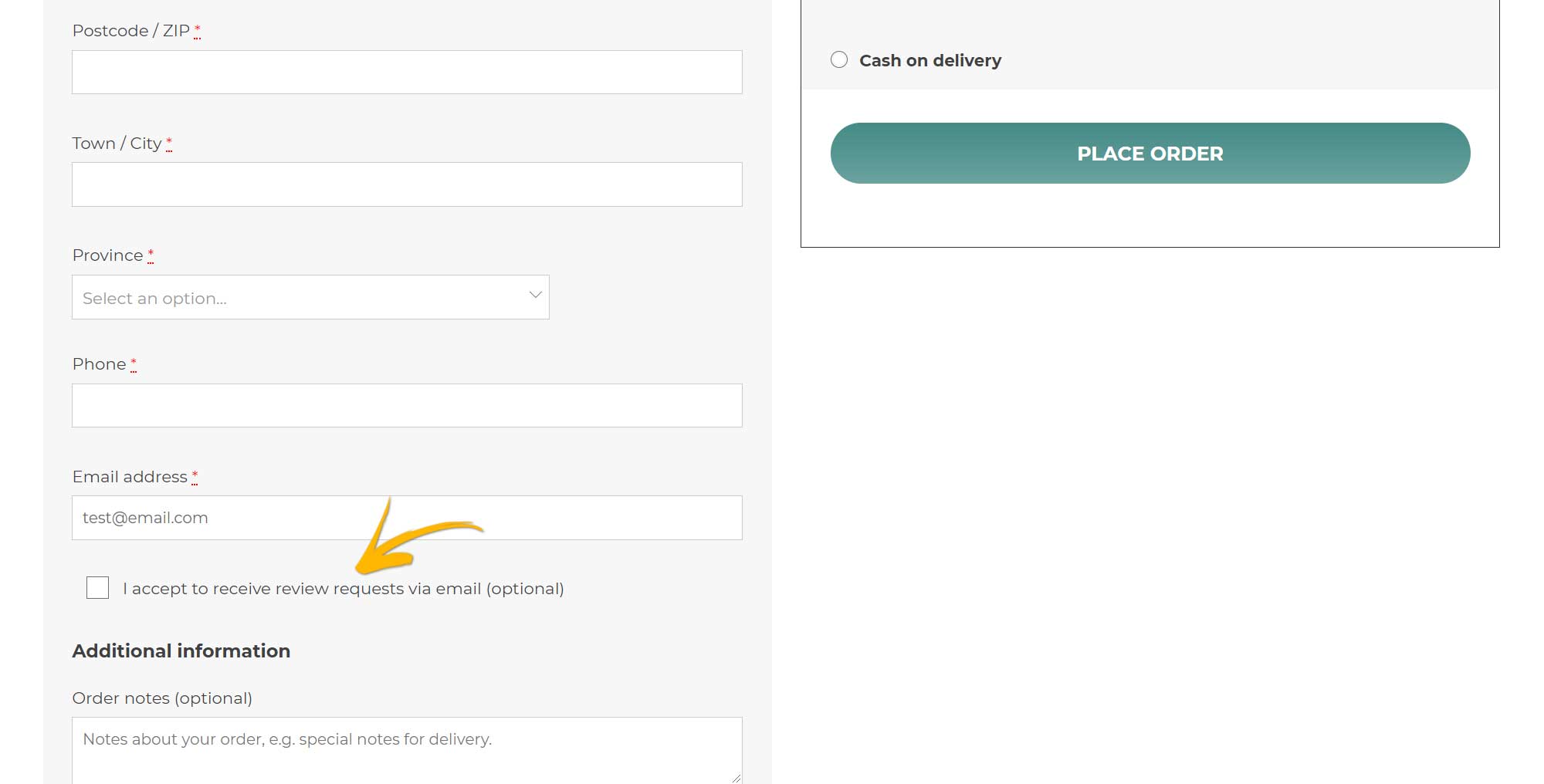Image resolution: width=1544 pixels, height=784 pixels.
Task: Click the required asterisk next to Email address
Action: click(x=195, y=476)
